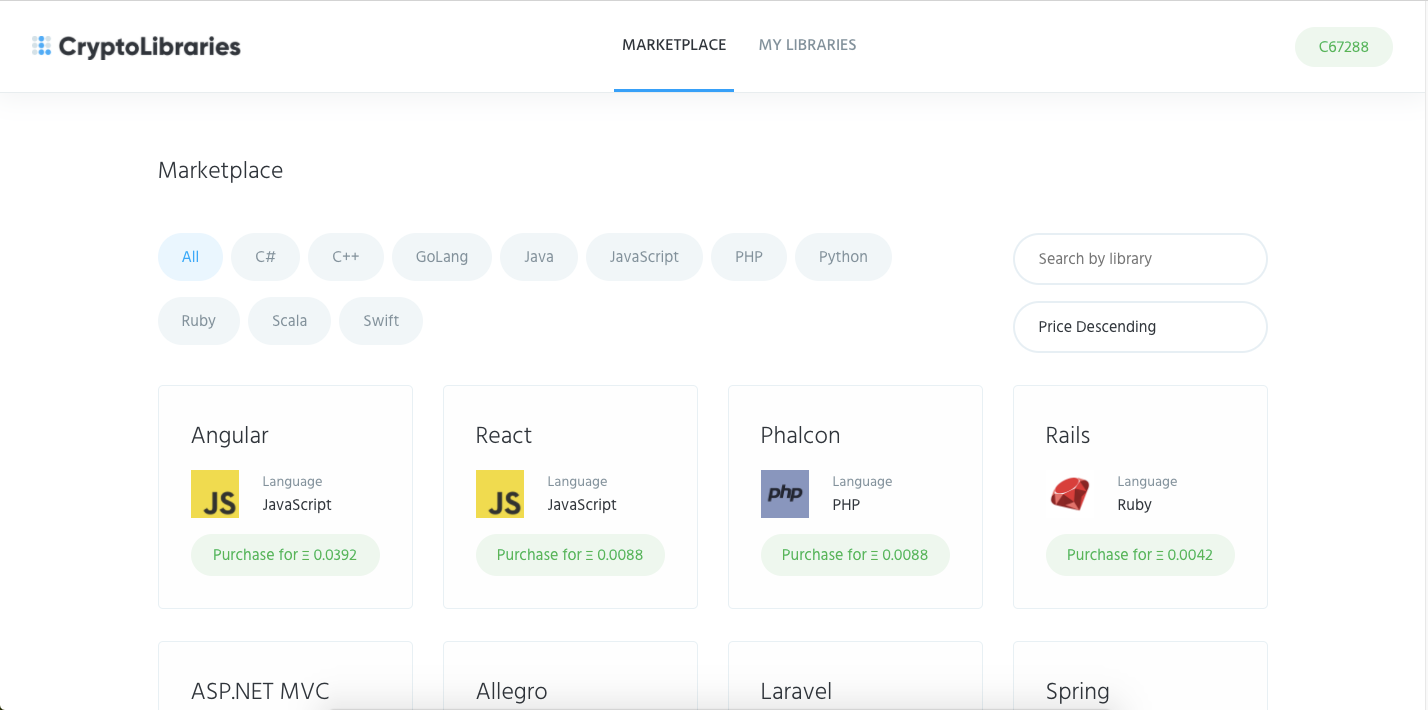Open the Price Descending sort dropdown
Screen dimensions: 1428x710
1140,327
